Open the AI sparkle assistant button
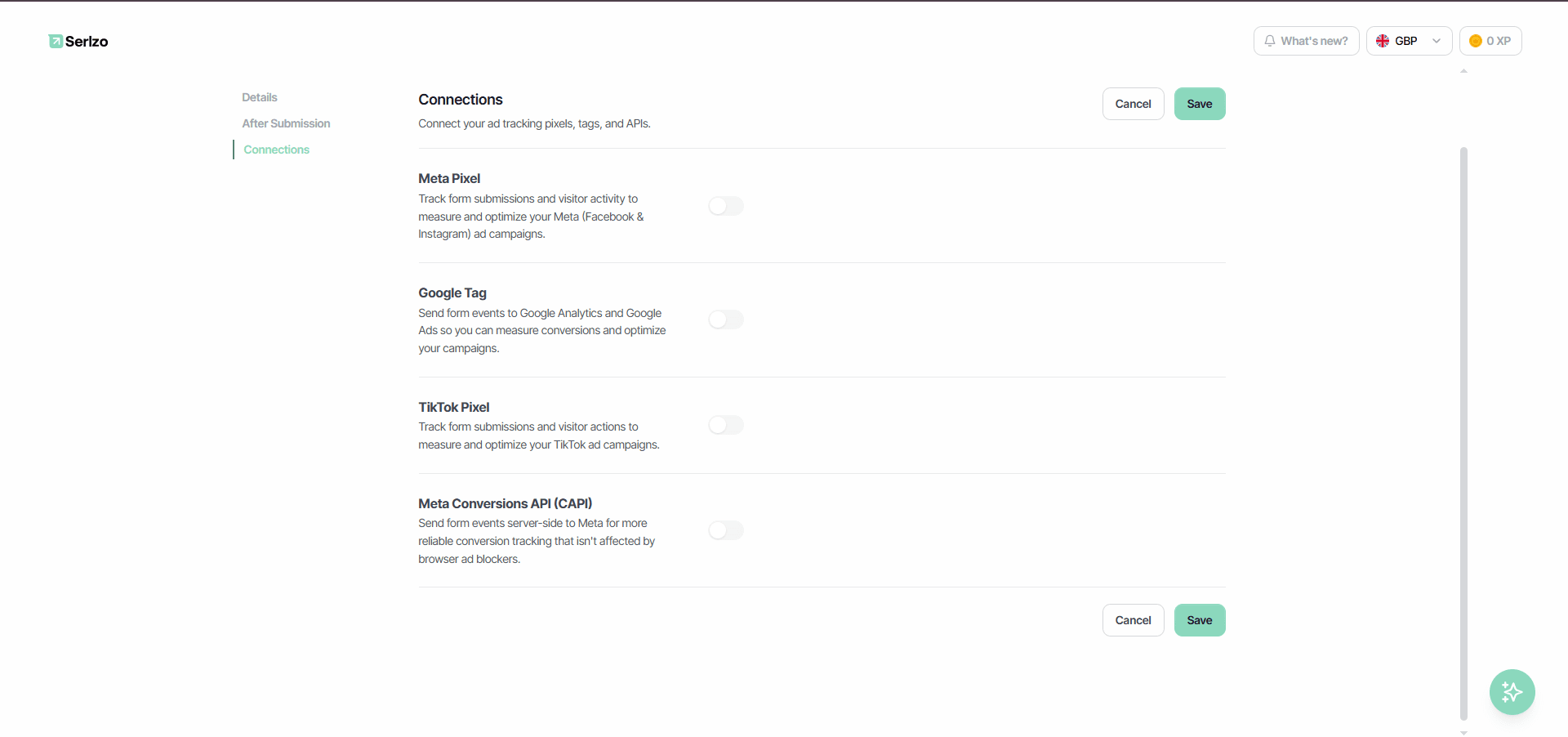Screen dimensions: 1568x737 coord(1512,692)
